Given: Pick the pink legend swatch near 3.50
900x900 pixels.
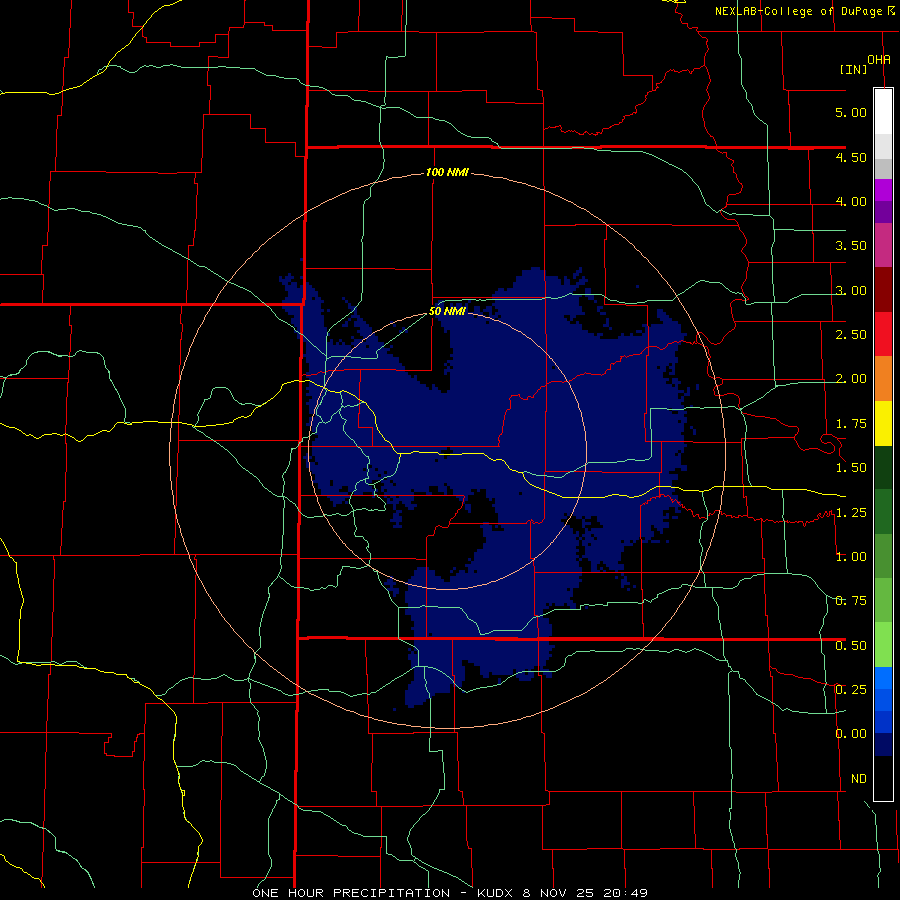Looking at the screenshot, I should click(883, 245).
